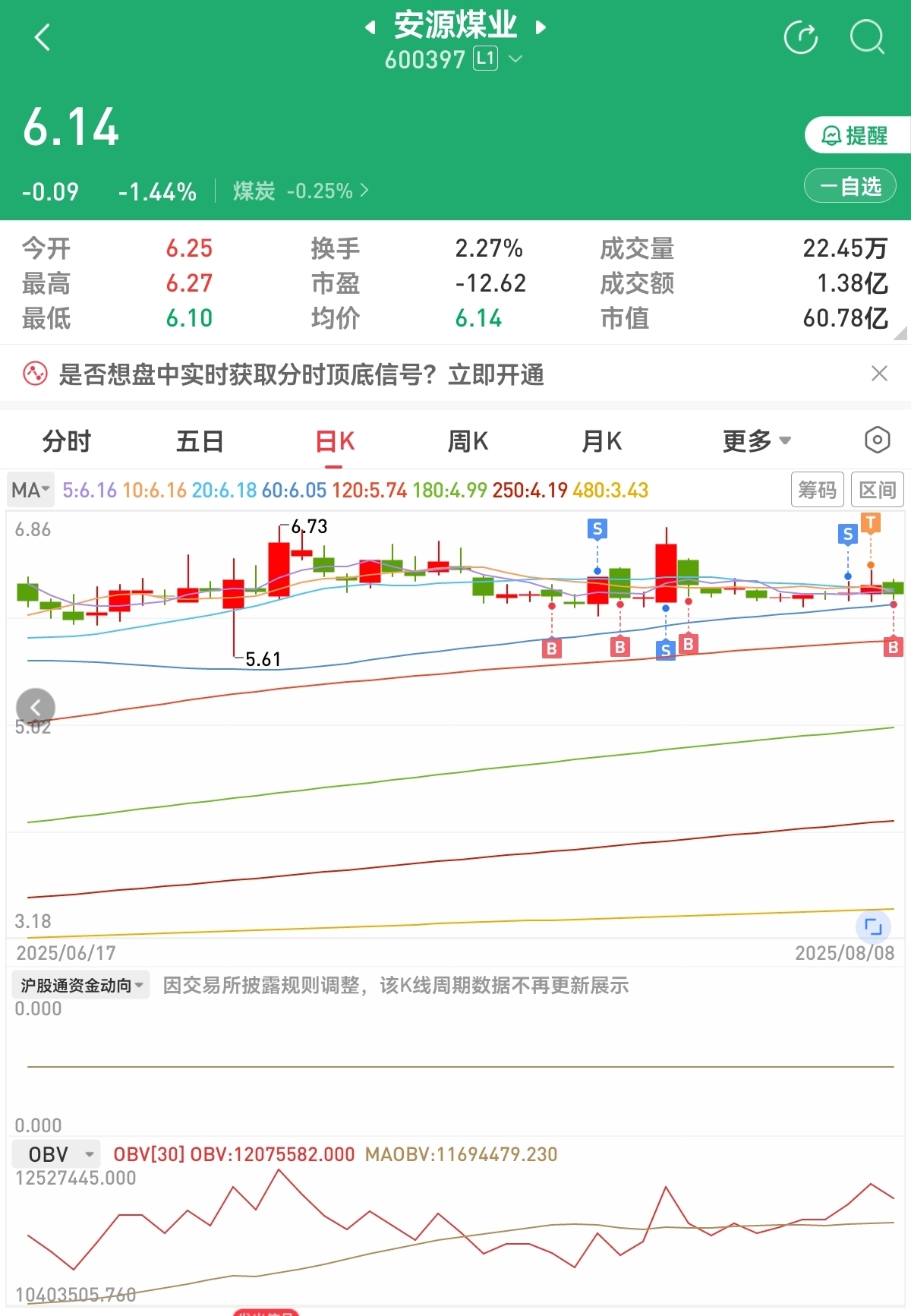Open 沪股通资金动向 indicator dropdown
The width and height of the screenshot is (911, 1316).
[80, 985]
